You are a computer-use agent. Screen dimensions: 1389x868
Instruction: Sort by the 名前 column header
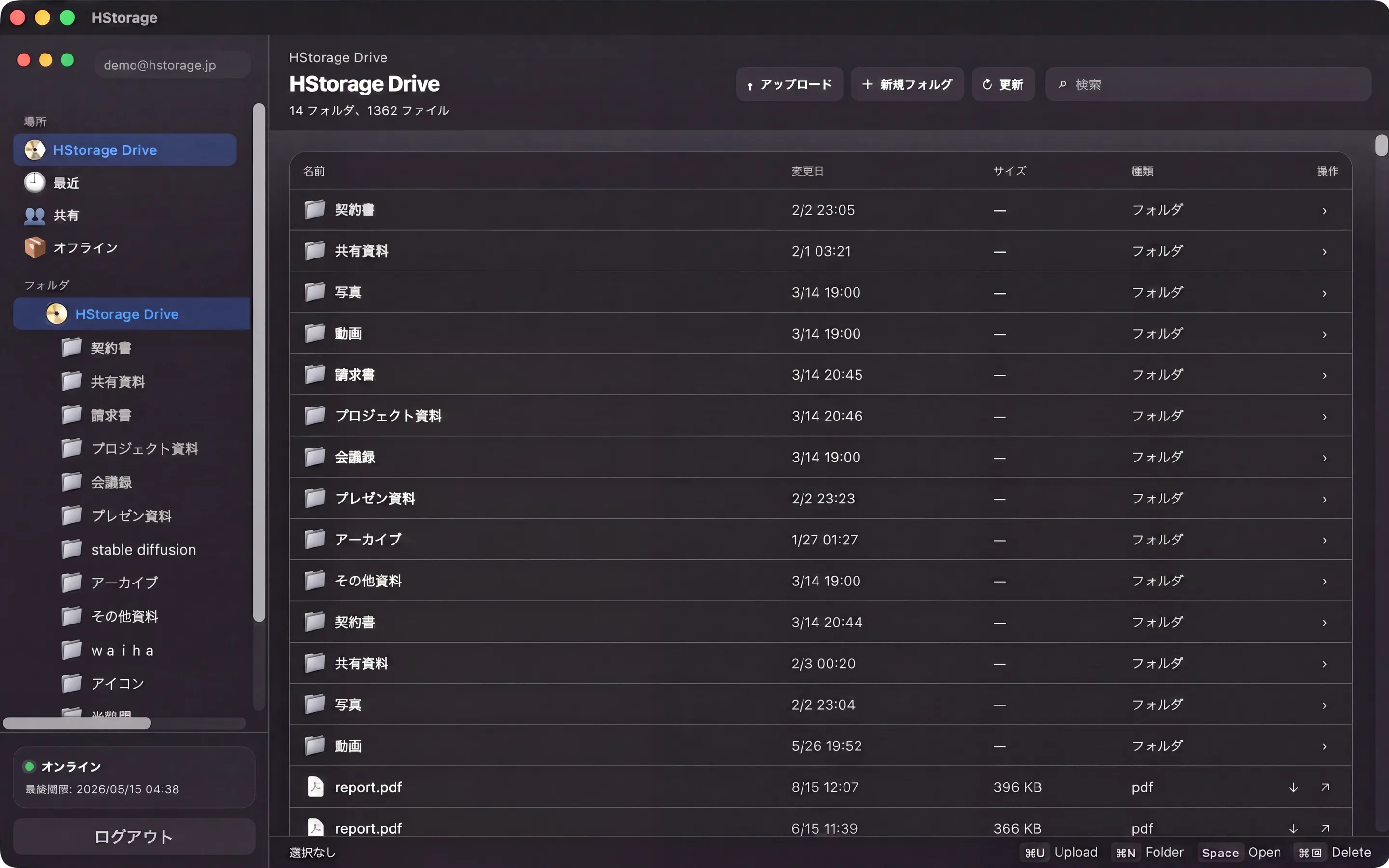pyautogui.click(x=314, y=171)
